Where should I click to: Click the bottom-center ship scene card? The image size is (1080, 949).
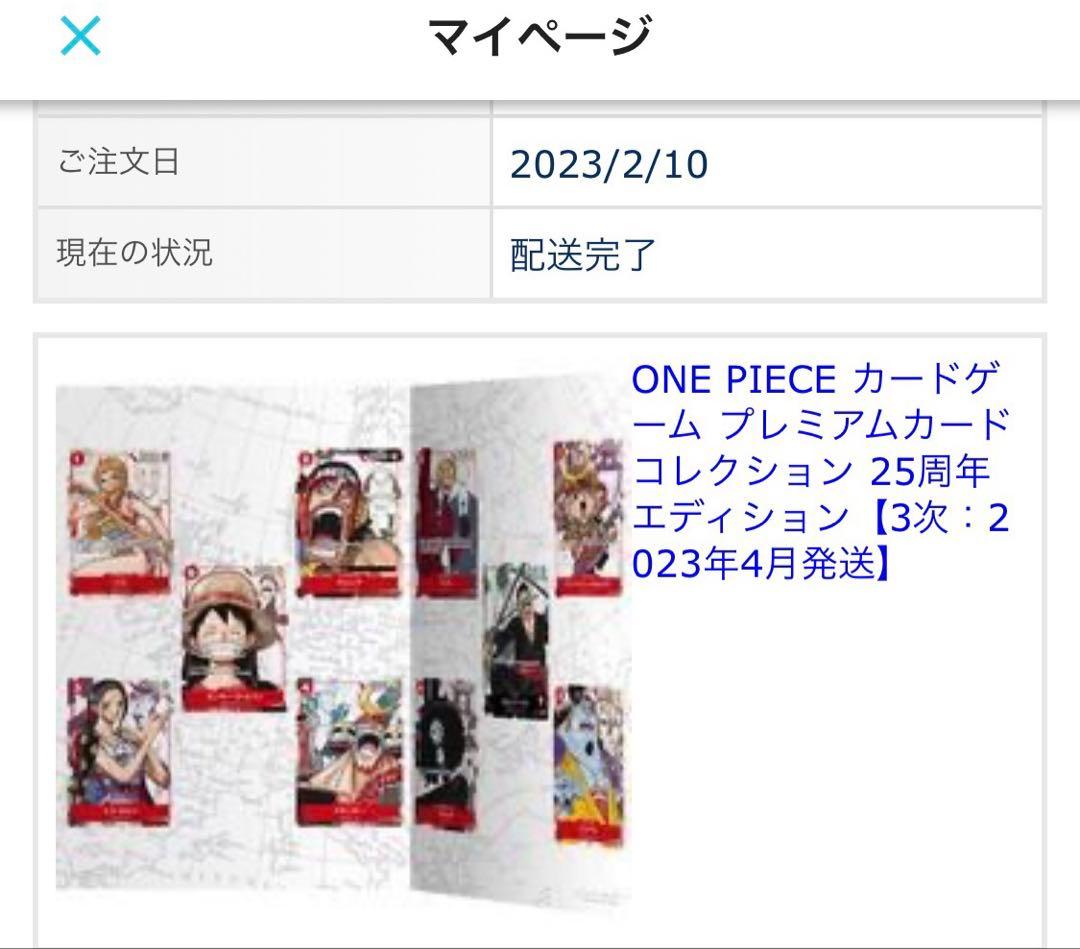[349, 752]
